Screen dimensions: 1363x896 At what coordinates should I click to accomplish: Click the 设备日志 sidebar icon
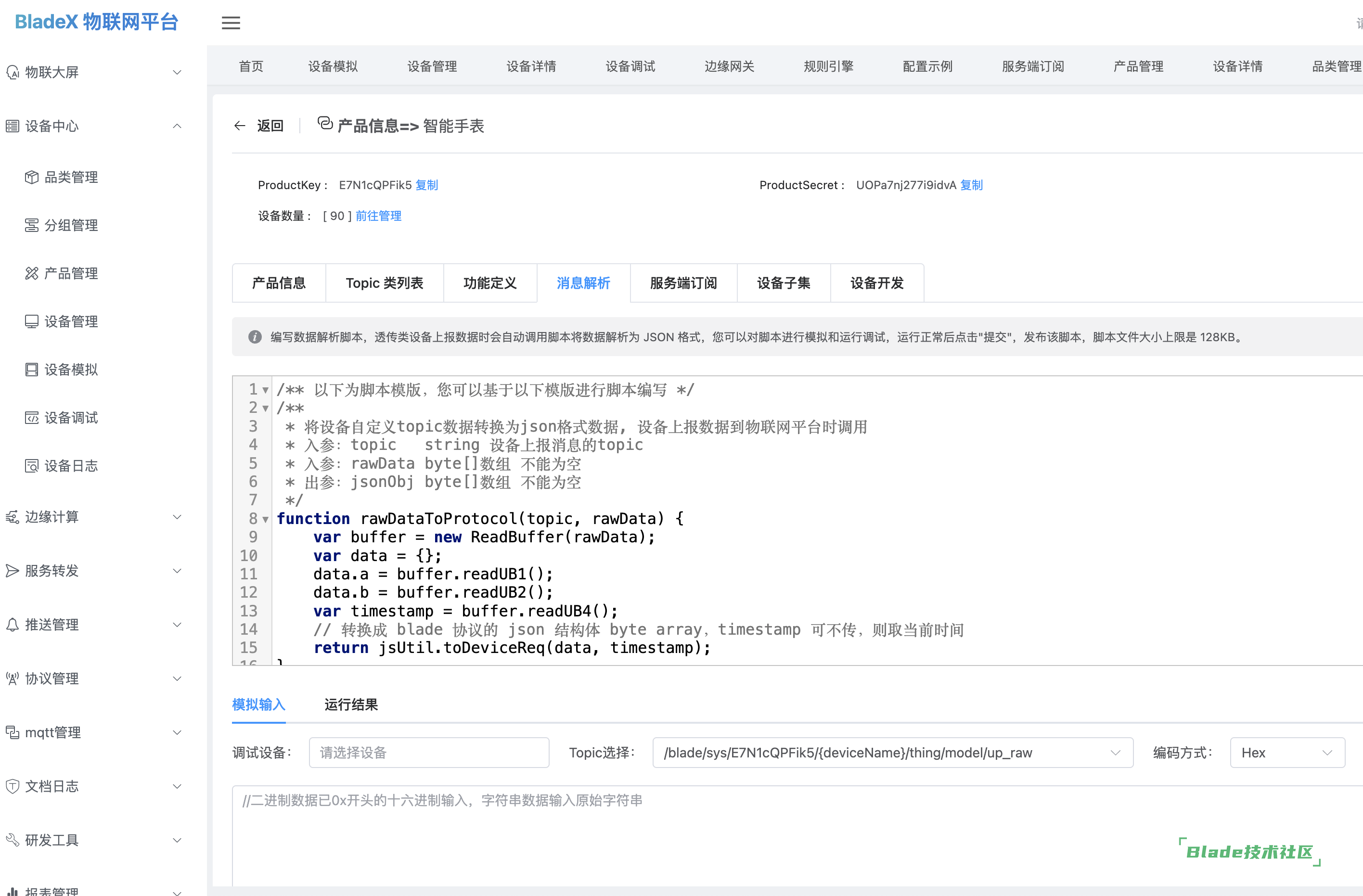click(31, 466)
